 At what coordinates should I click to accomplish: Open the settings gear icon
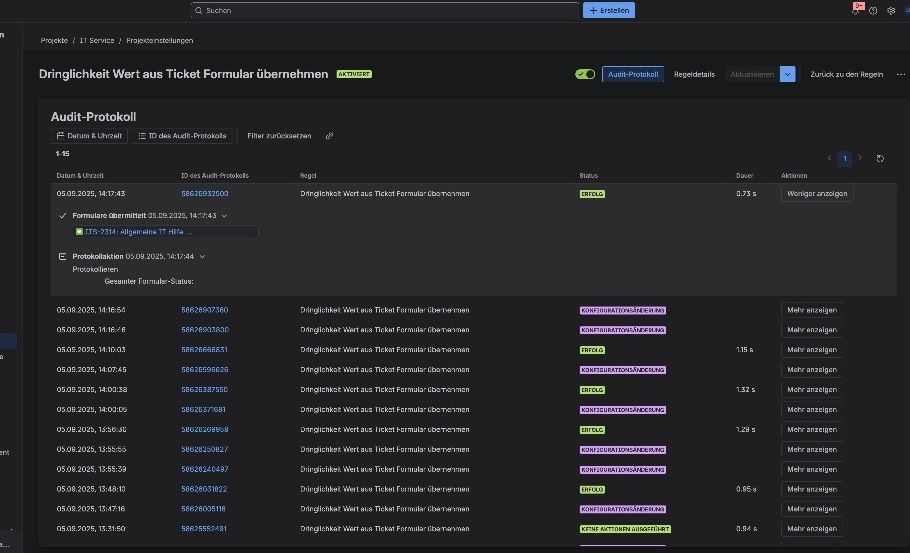click(891, 10)
